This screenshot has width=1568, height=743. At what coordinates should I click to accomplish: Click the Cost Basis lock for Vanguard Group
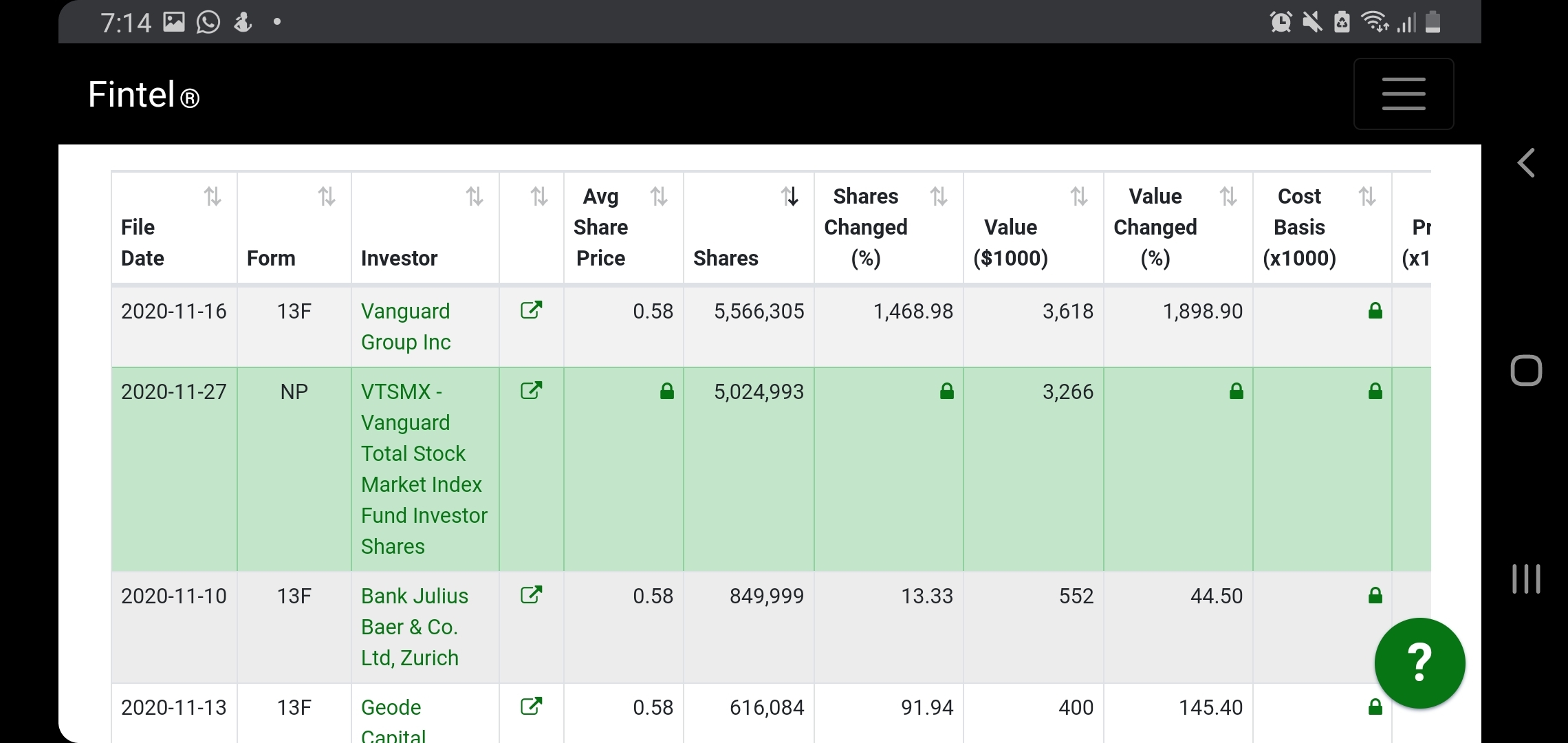[1375, 311]
